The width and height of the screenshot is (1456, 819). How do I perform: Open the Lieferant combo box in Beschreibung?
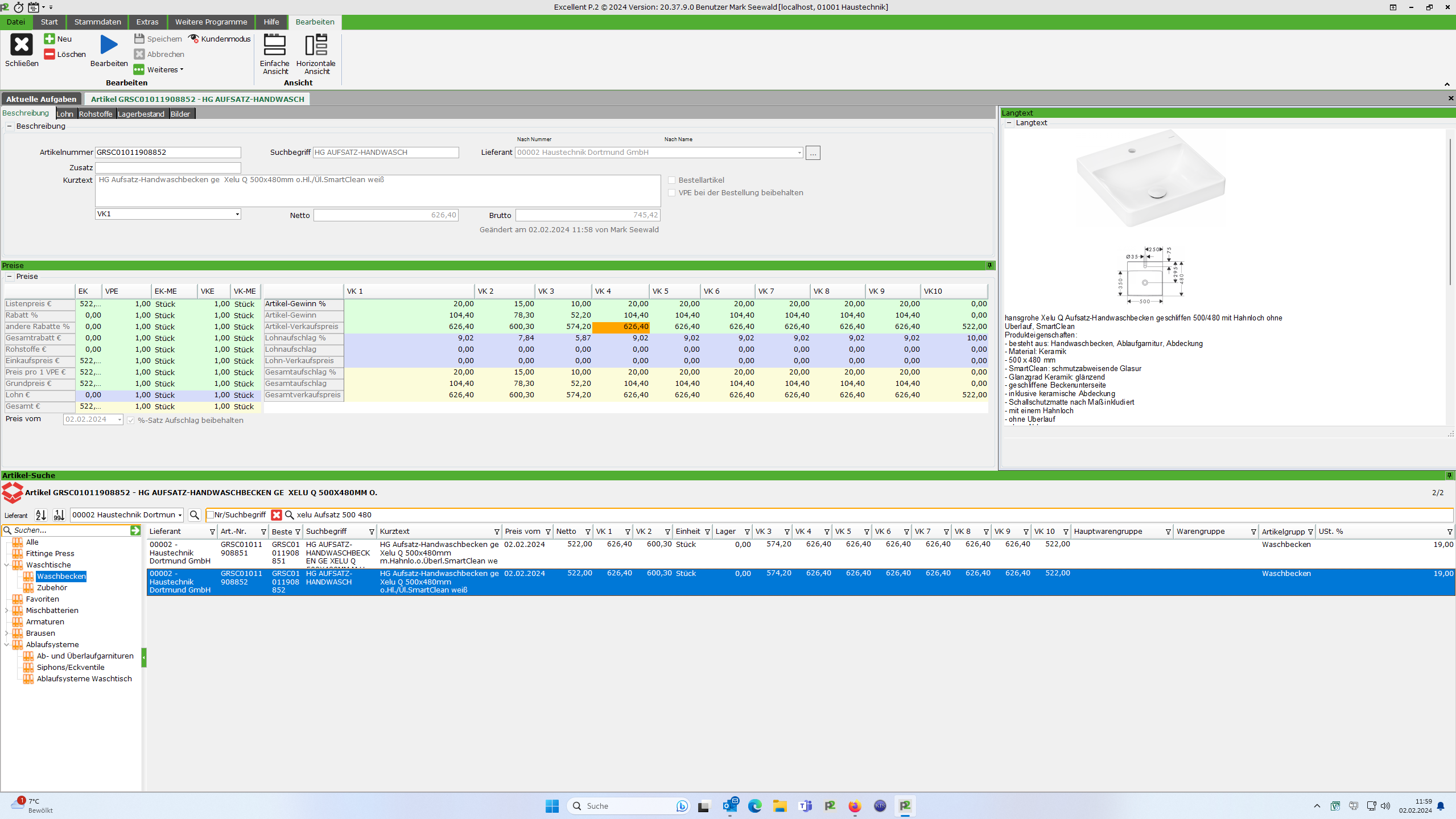[799, 153]
